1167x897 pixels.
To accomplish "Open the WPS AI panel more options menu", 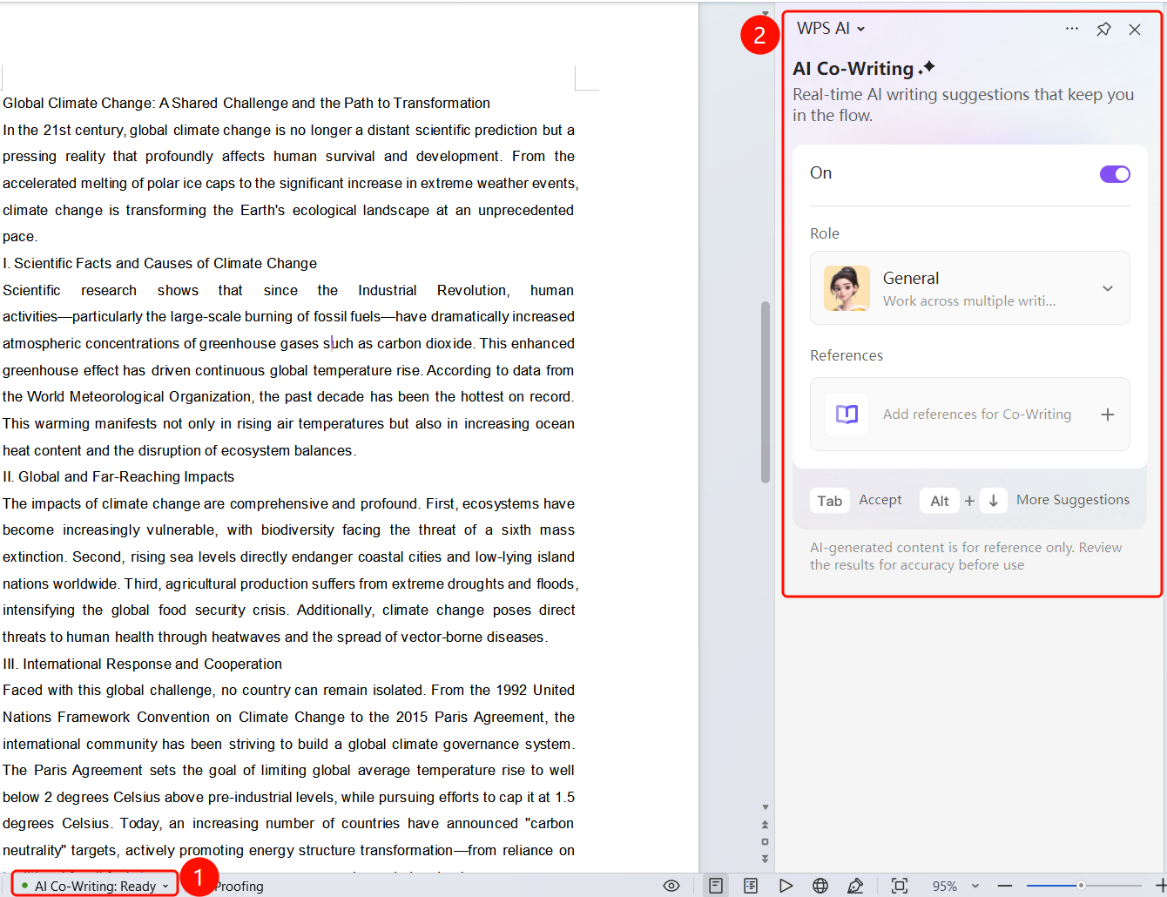I will [x=1071, y=29].
